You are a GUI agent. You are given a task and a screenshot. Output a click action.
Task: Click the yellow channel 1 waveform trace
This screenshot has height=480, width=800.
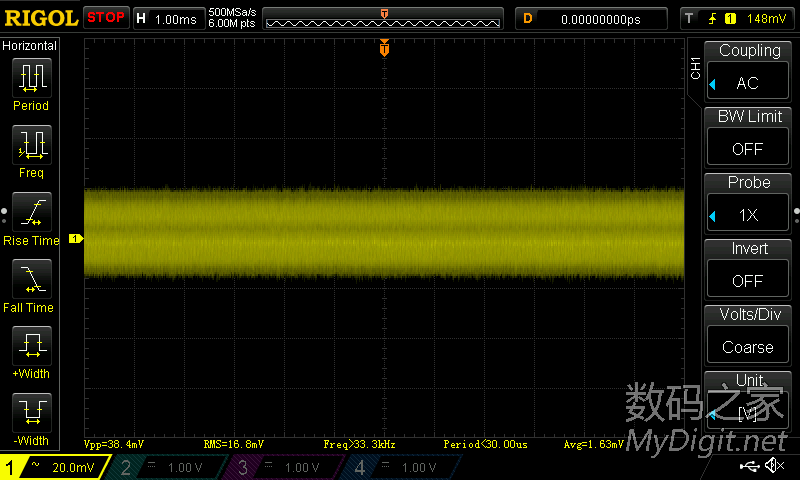[x=384, y=234]
